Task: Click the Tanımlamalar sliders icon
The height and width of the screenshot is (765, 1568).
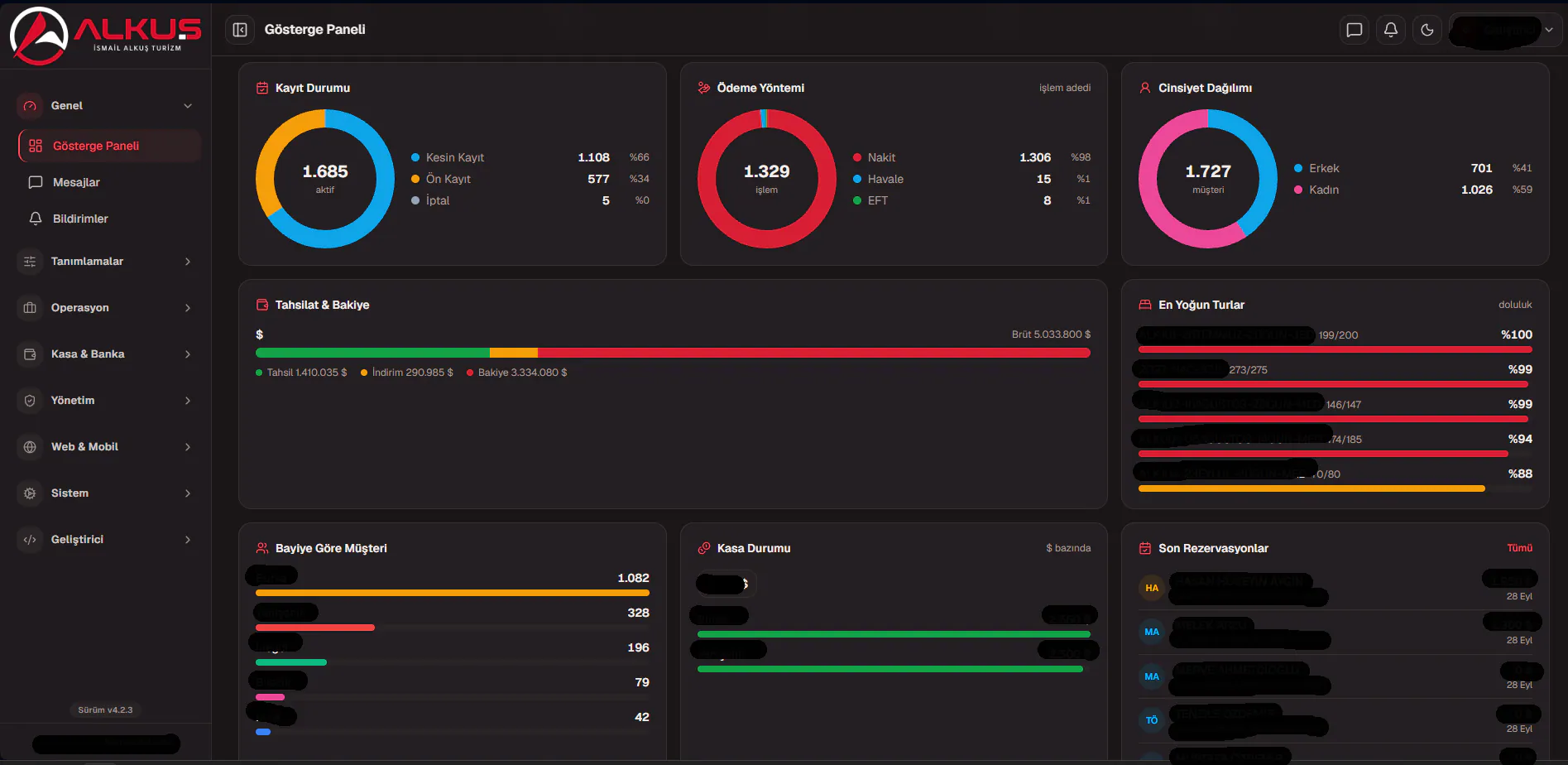Action: click(30, 262)
